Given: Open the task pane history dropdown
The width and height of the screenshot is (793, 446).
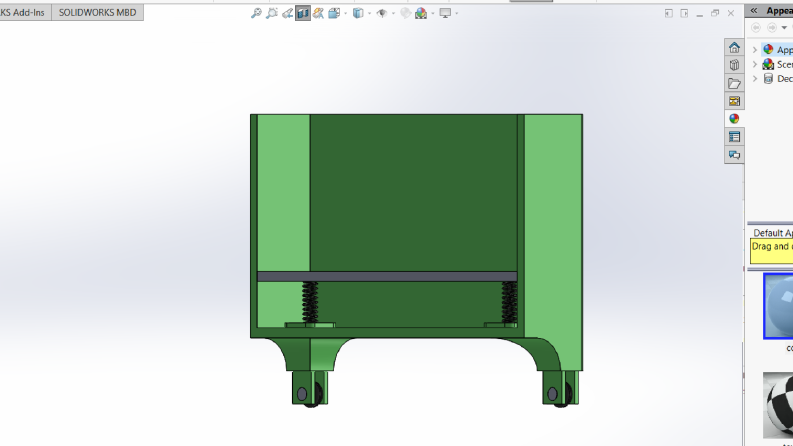Looking at the screenshot, I should click(784, 28).
